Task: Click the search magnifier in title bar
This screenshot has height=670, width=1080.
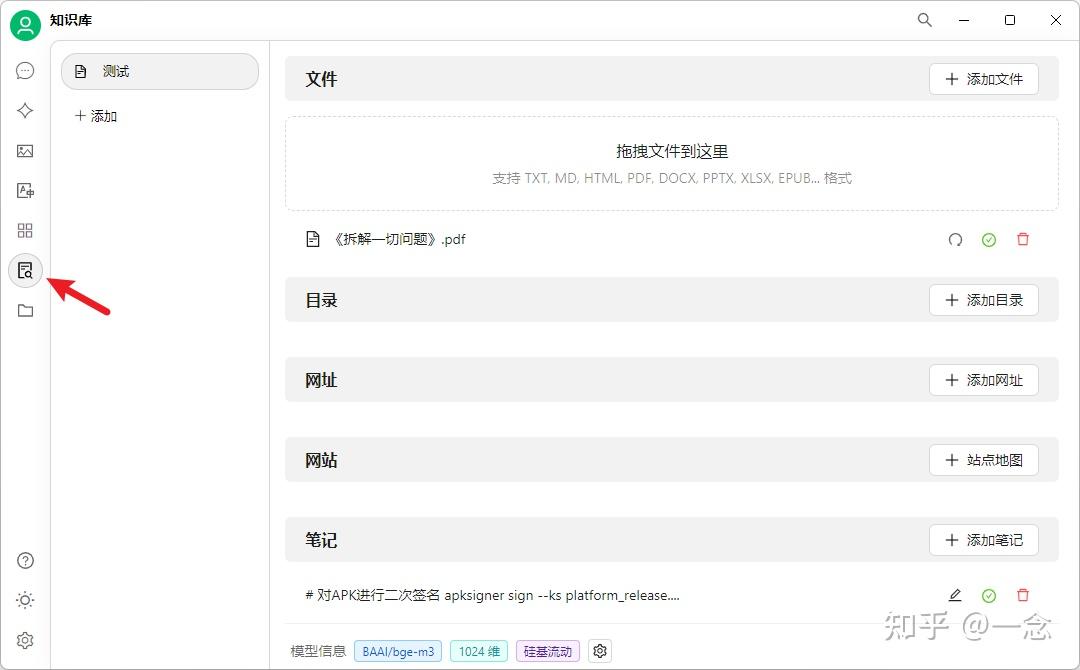Action: (x=925, y=20)
